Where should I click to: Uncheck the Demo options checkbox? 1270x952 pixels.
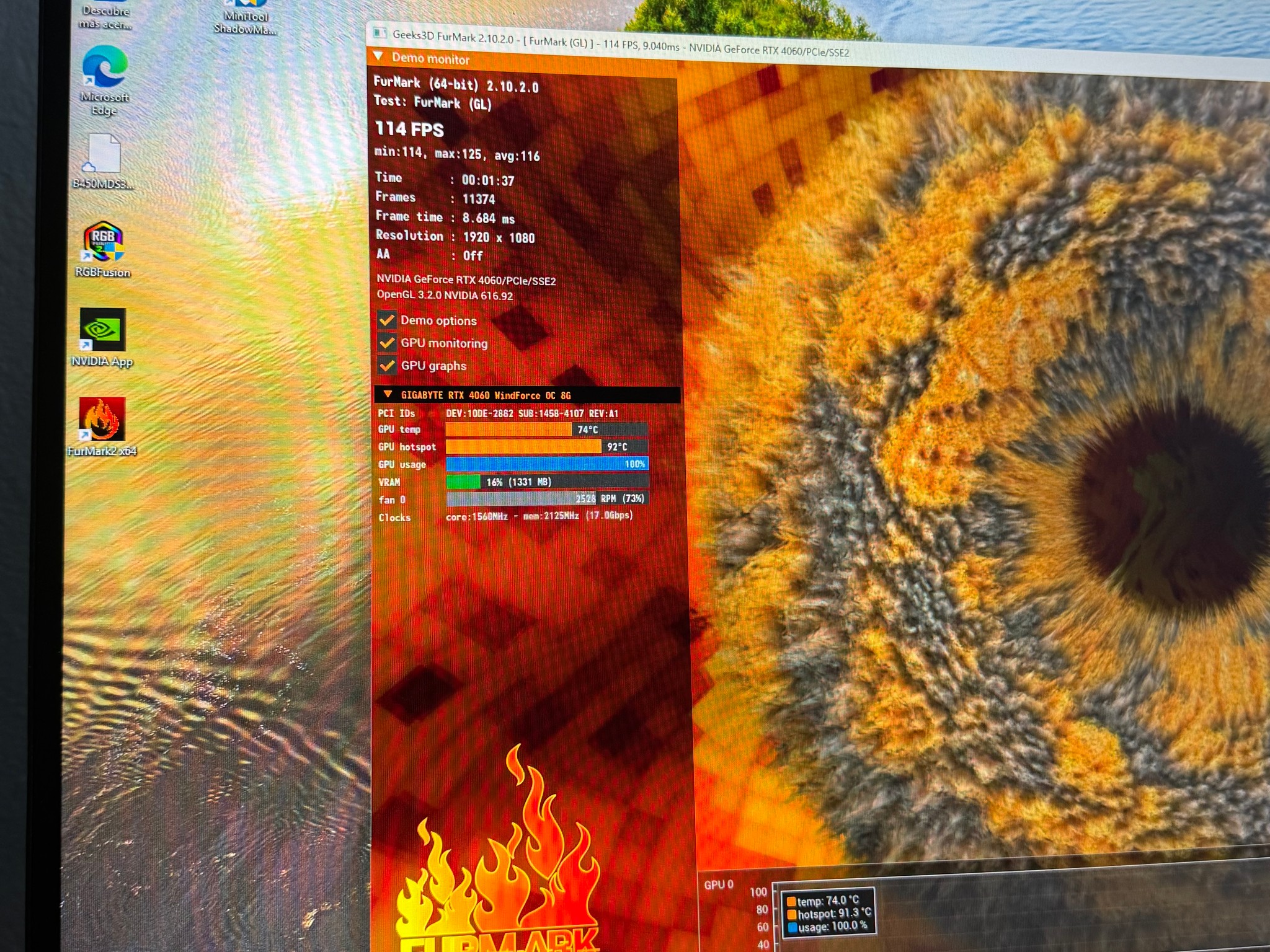coord(387,320)
